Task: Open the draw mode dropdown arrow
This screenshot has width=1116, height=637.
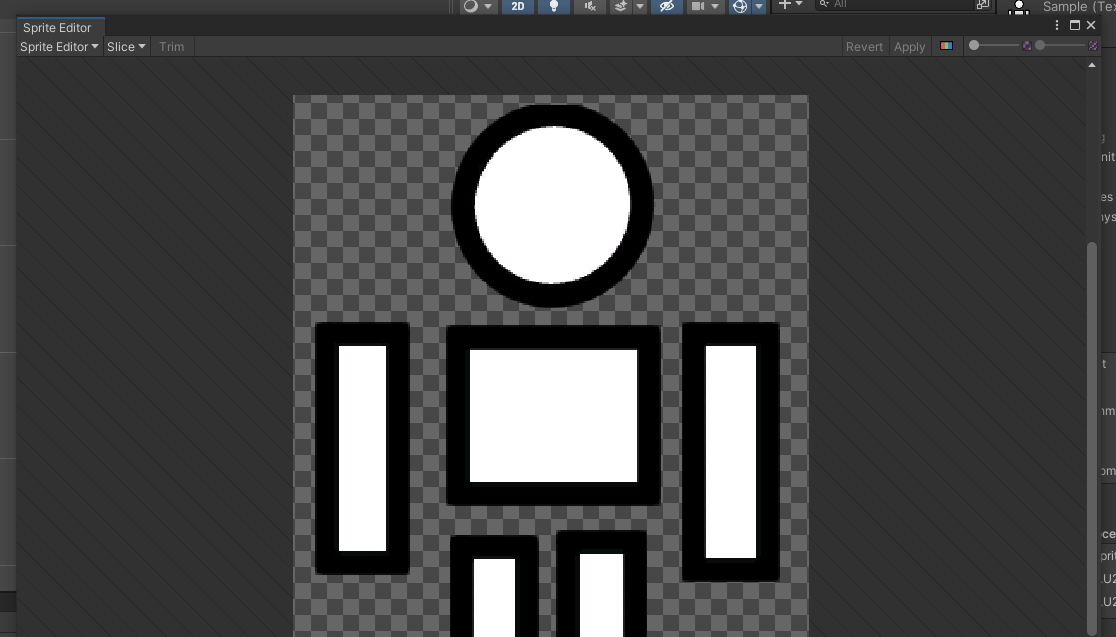Action: (x=488, y=6)
